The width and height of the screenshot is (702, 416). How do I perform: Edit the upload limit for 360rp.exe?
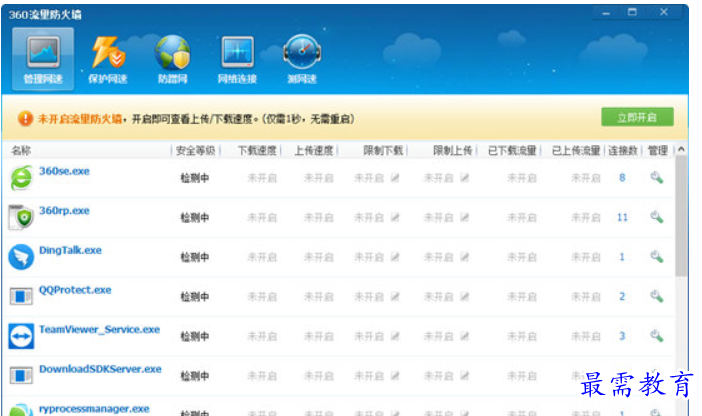(x=465, y=217)
